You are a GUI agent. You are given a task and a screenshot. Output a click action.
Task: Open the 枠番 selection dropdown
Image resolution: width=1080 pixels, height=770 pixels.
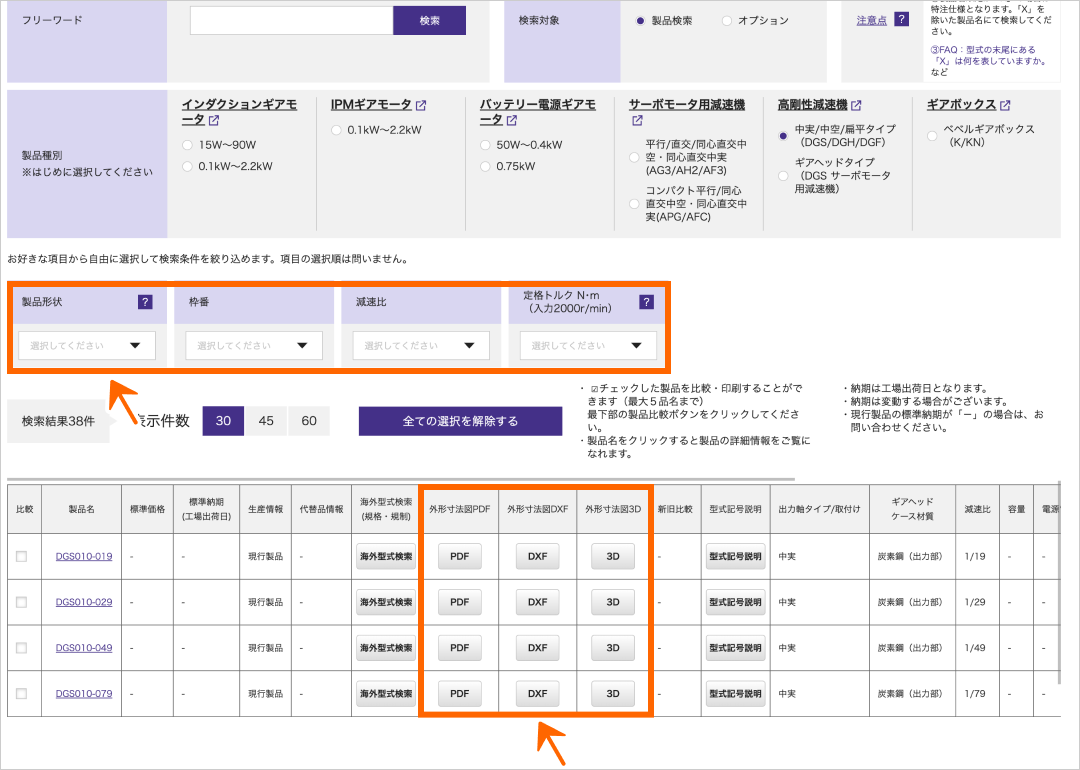click(254, 346)
